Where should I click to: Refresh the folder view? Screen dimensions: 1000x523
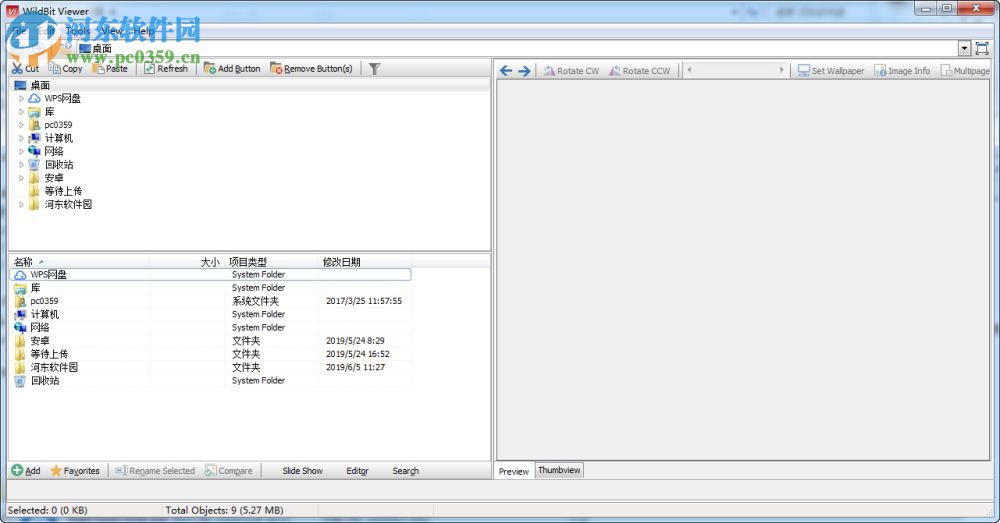click(x=166, y=68)
